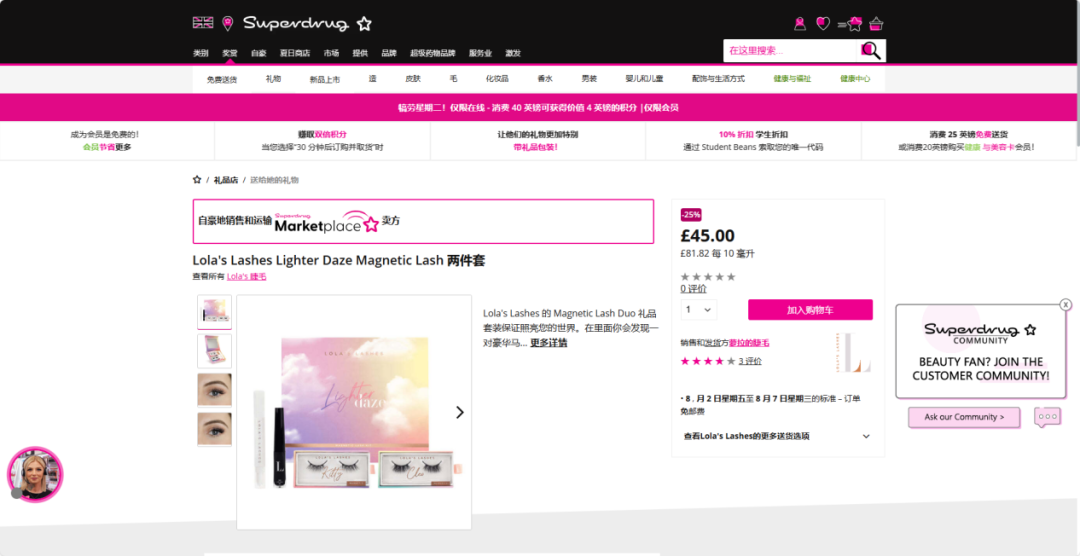
Task: Select second thumbnail showing open box
Action: [x=214, y=351]
